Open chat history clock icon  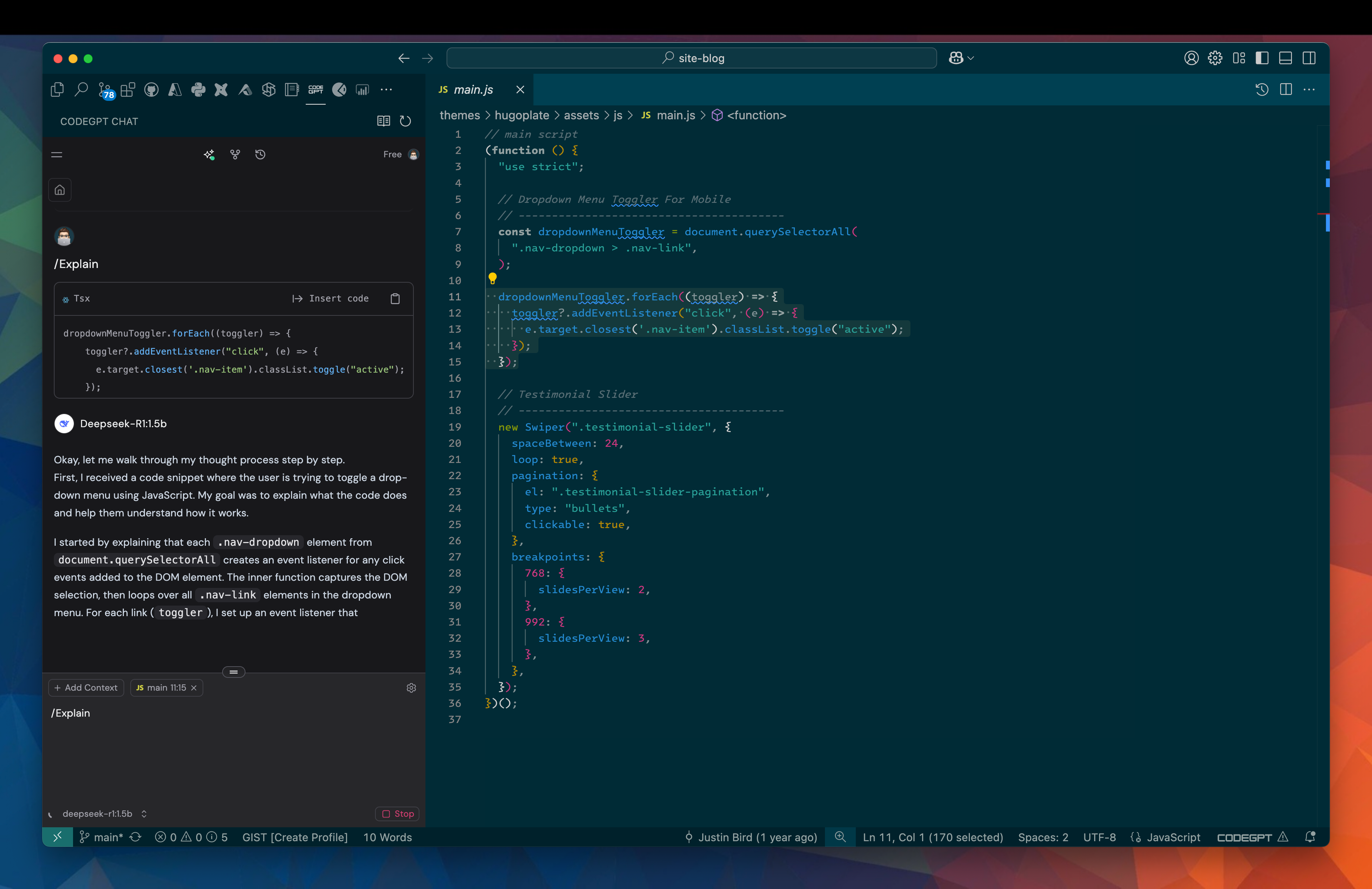click(x=261, y=154)
